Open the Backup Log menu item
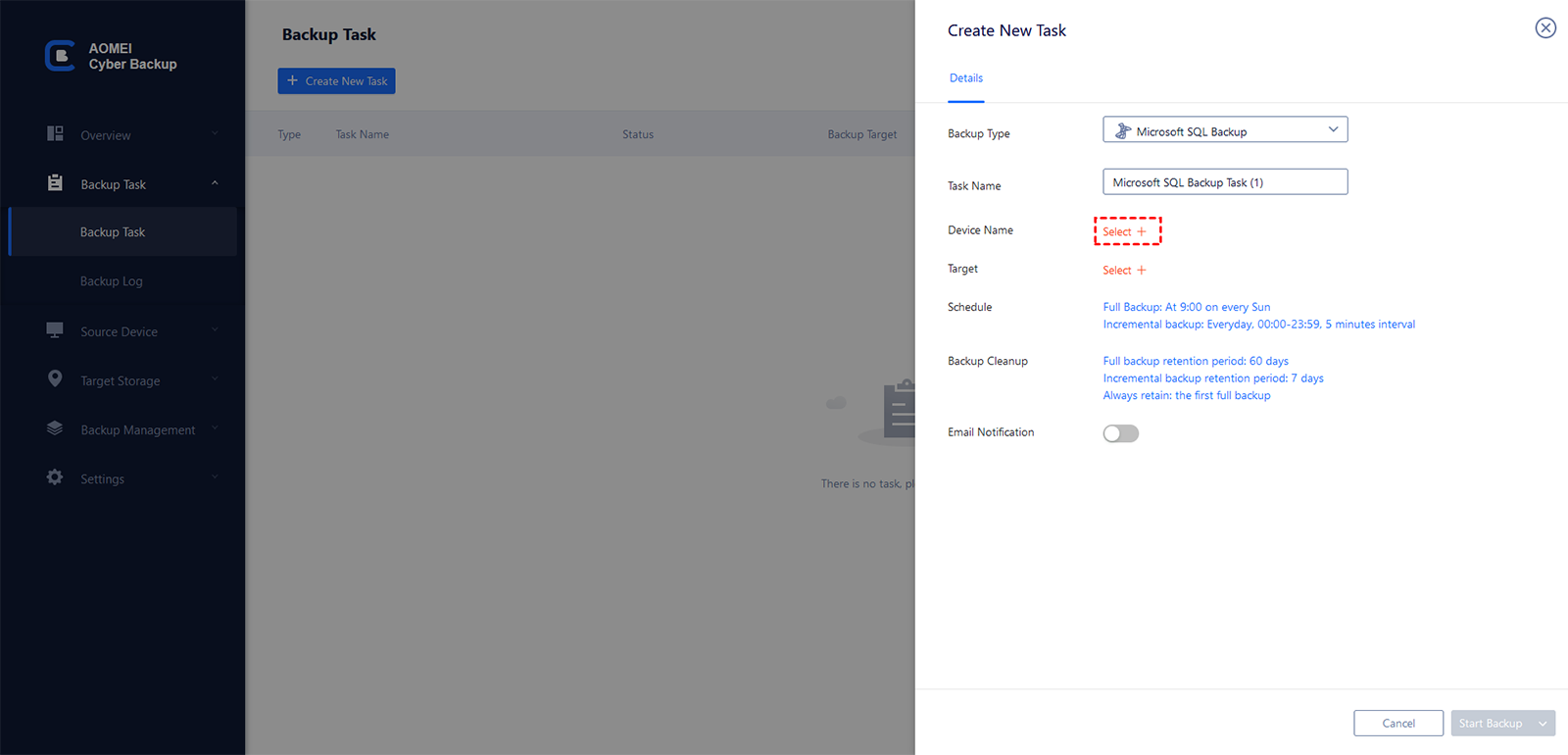The width and height of the screenshot is (1568, 755). 112,281
